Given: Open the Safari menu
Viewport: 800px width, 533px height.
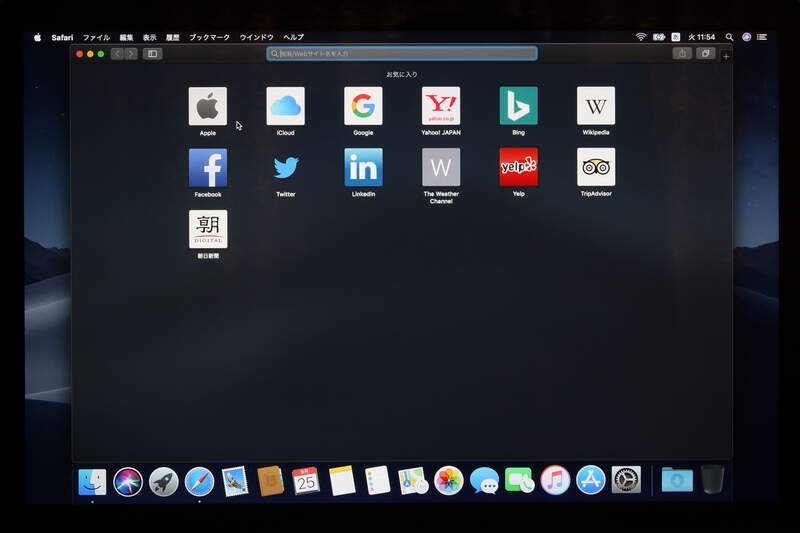Looking at the screenshot, I should (62, 37).
